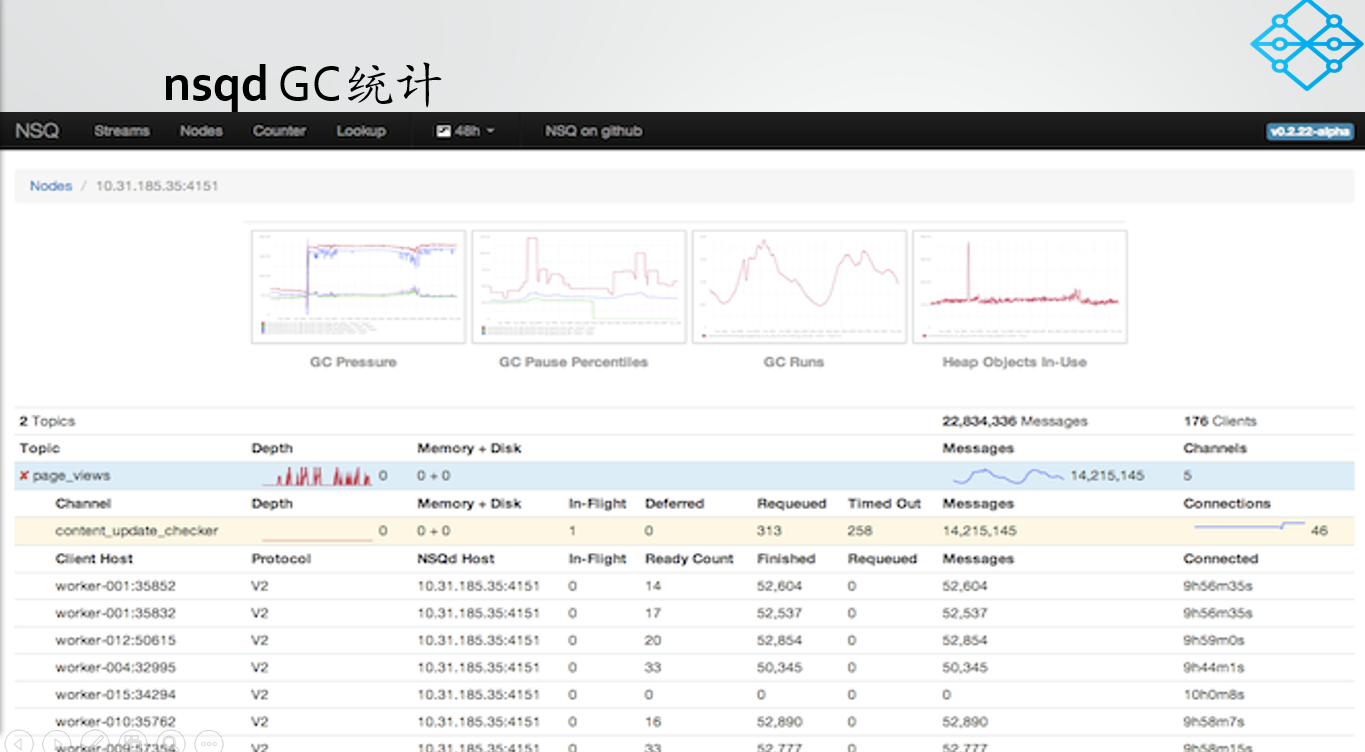This screenshot has height=752, width=1365.
Task: Select client host worker-001:35832
Action: (x=115, y=613)
